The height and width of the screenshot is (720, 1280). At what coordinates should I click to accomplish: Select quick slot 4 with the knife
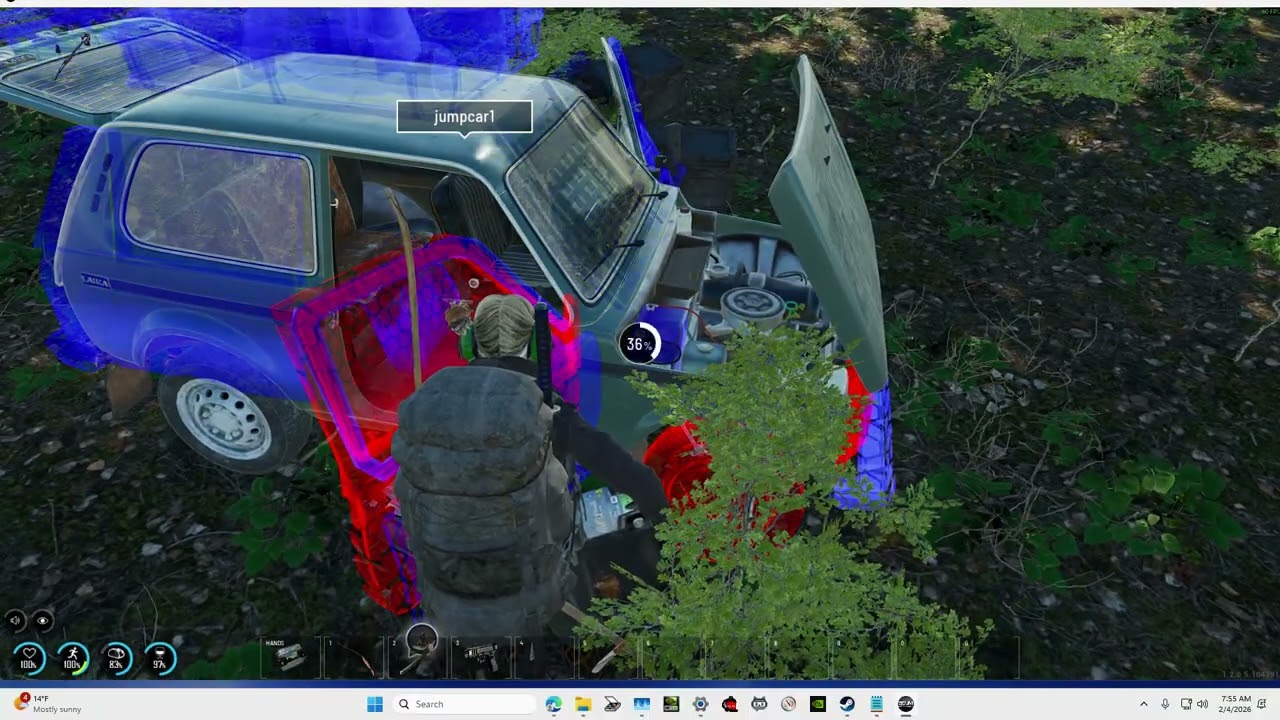547,657
